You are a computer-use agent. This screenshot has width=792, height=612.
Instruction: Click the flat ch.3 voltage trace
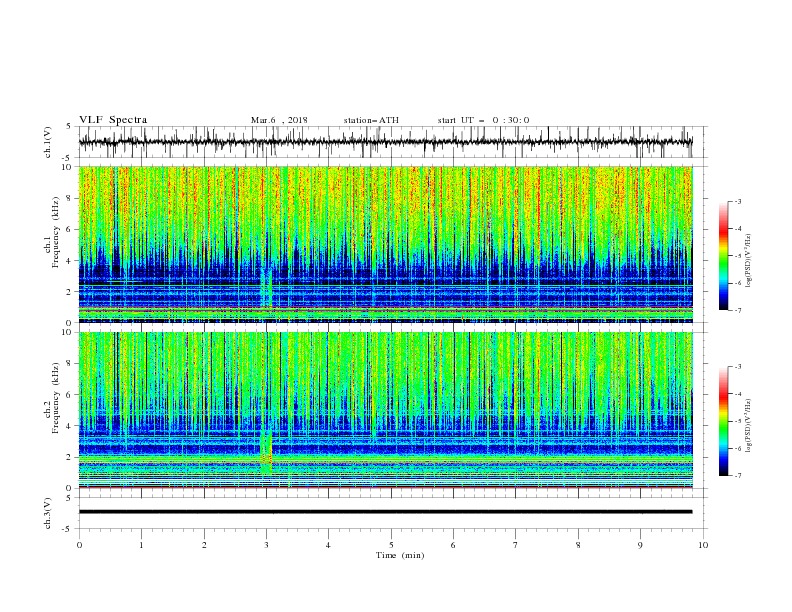tap(385, 512)
